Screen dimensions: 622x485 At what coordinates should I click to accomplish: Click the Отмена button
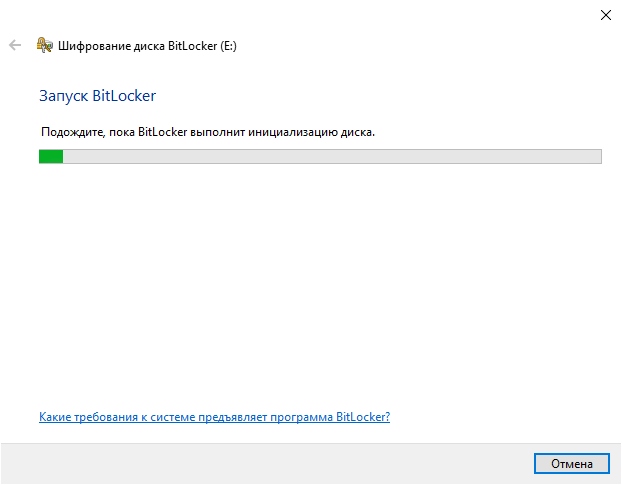tap(572, 464)
